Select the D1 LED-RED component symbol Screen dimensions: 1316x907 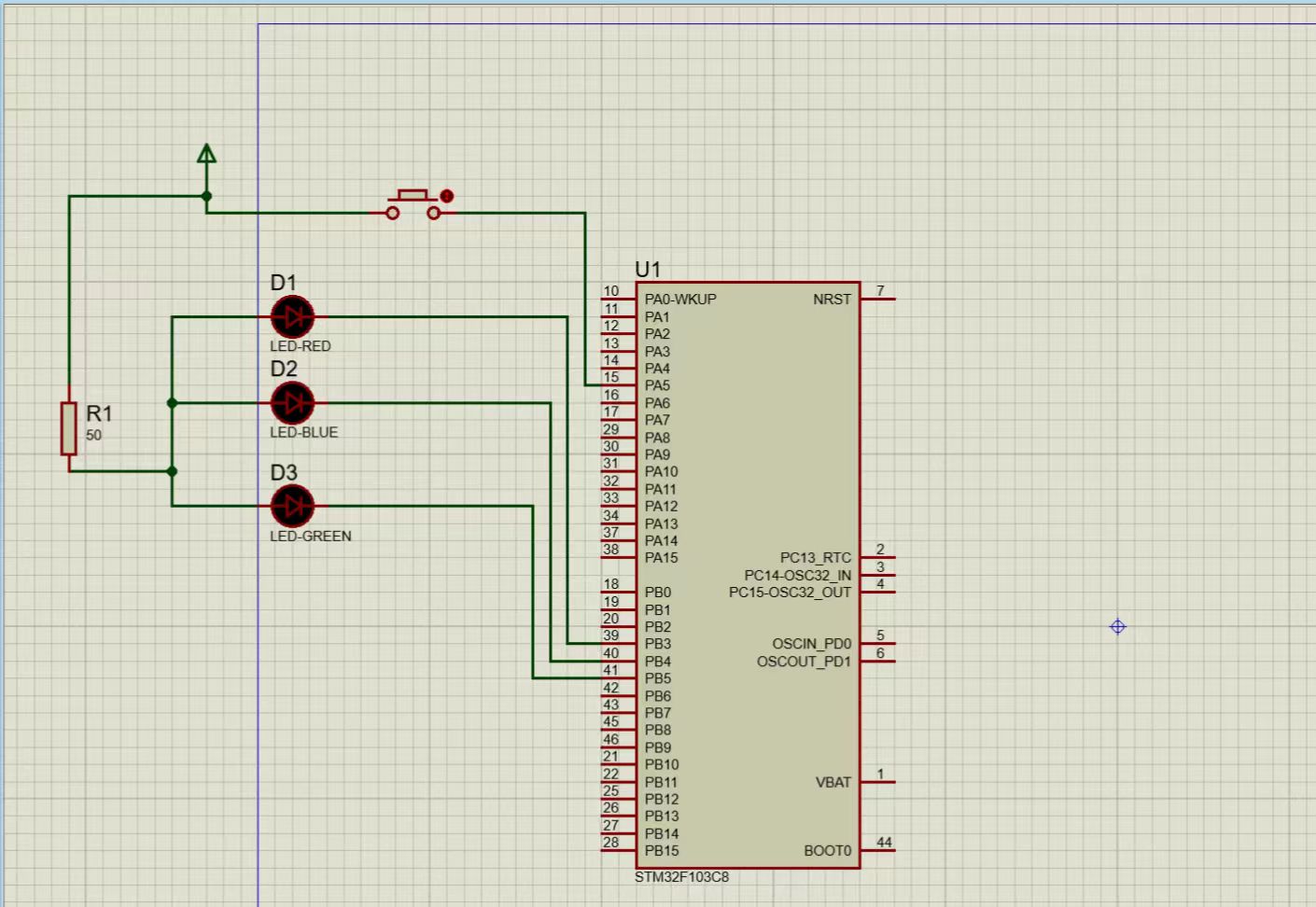click(x=292, y=317)
